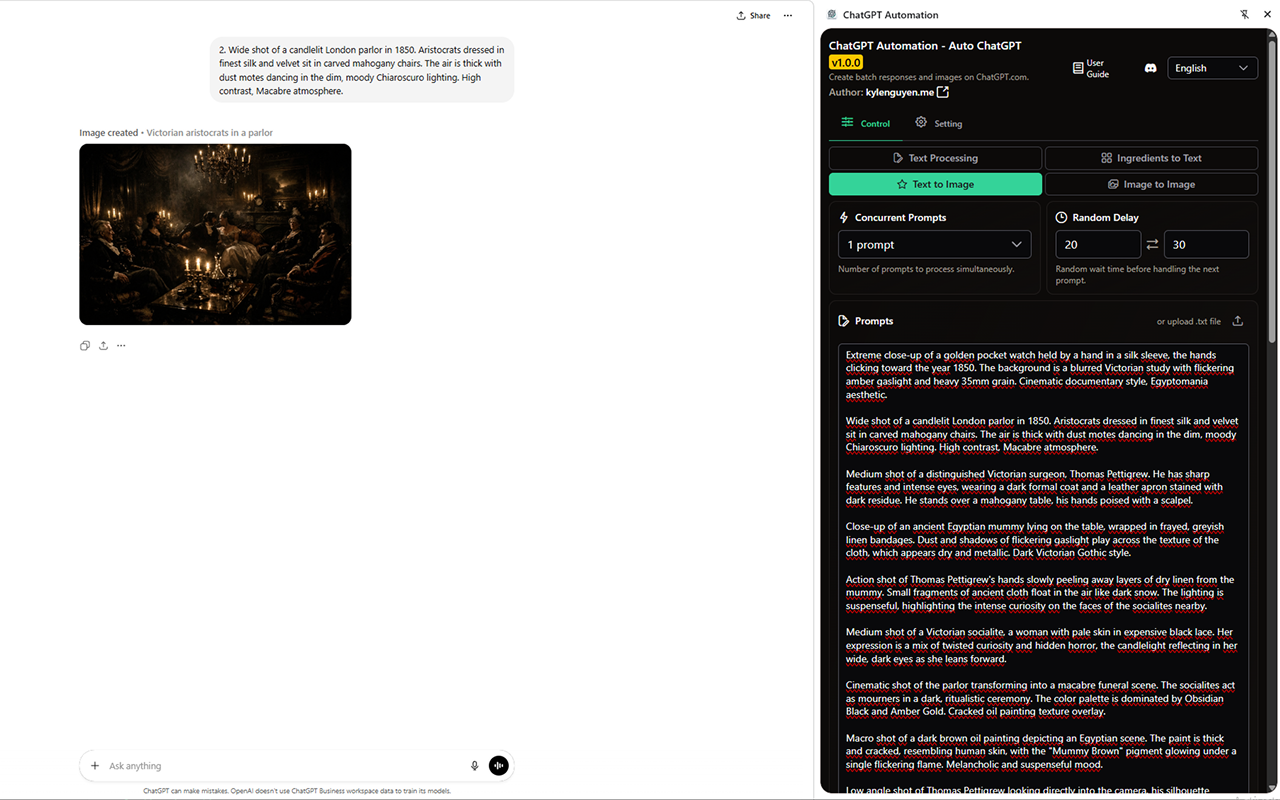Open the three-dot conversation options menu
The width and height of the screenshot is (1280, 800).
tap(788, 15)
